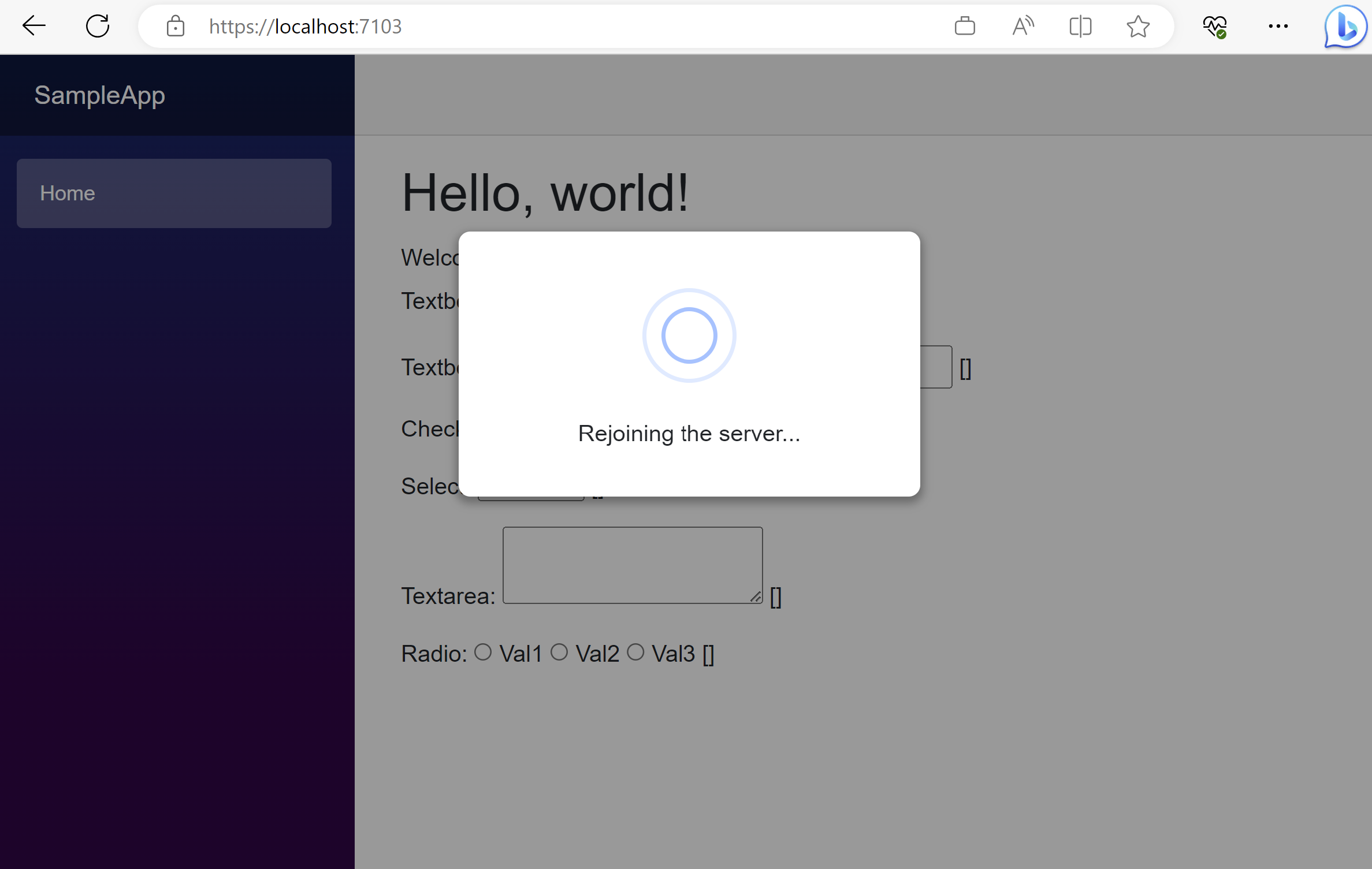Select the Val1 radio button
1372x869 pixels.
(484, 651)
